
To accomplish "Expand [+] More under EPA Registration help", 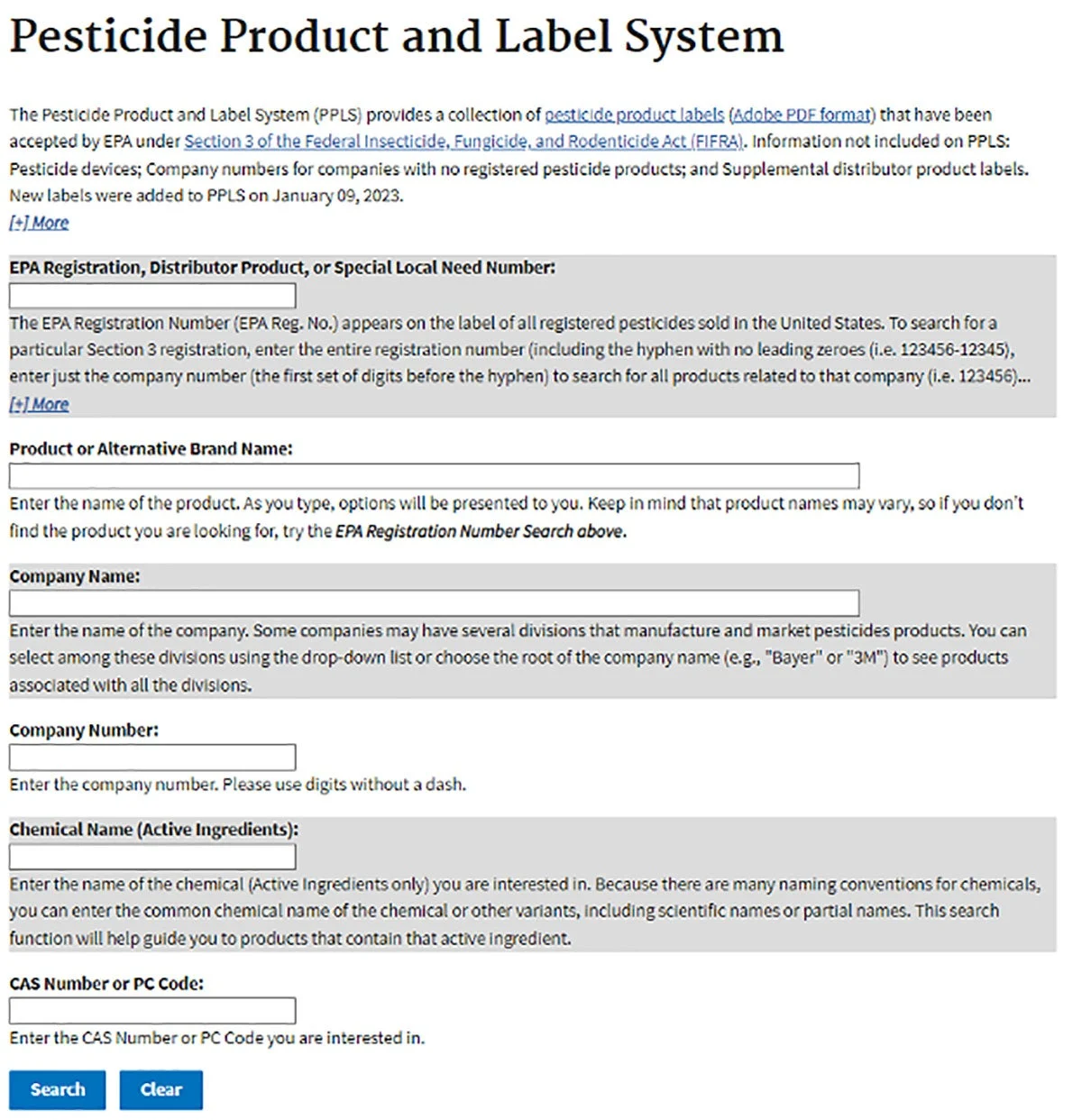I will click(39, 404).
